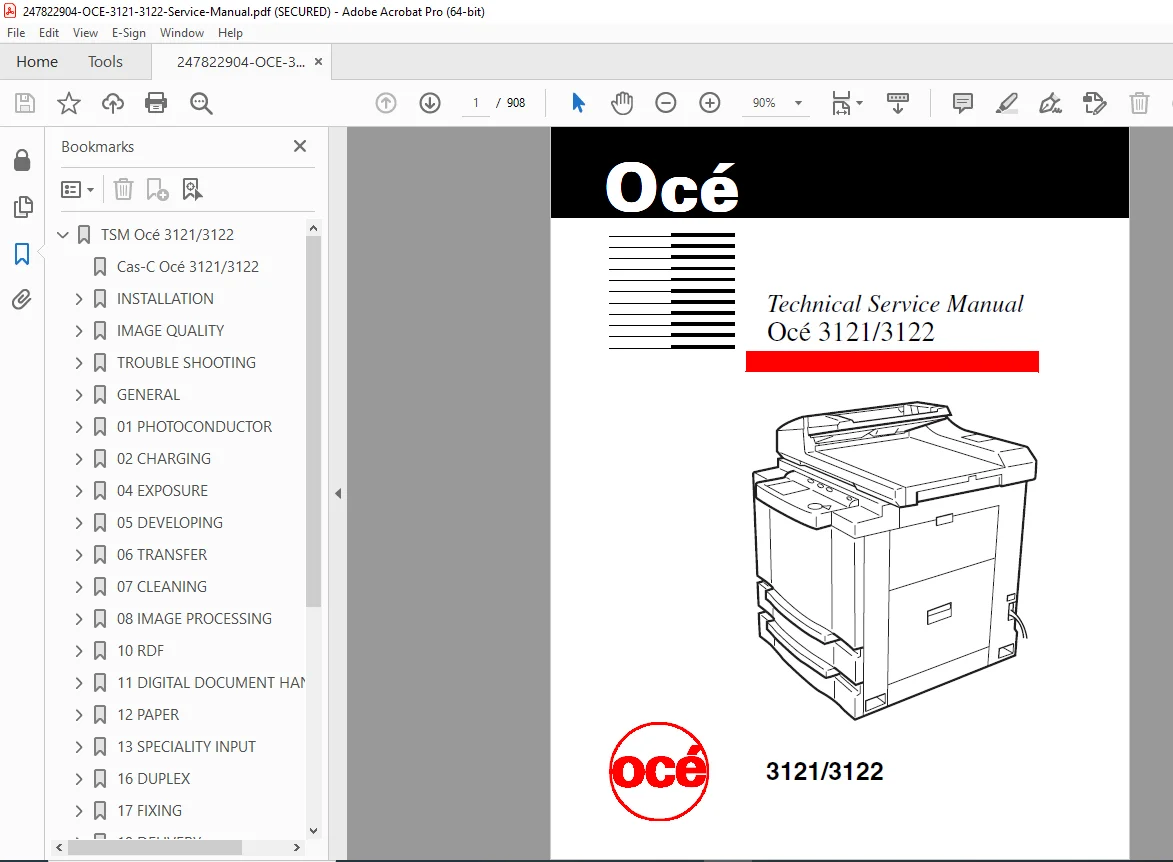Add a new bookmark icon
The height and width of the screenshot is (862, 1173).
pyautogui.click(x=157, y=189)
